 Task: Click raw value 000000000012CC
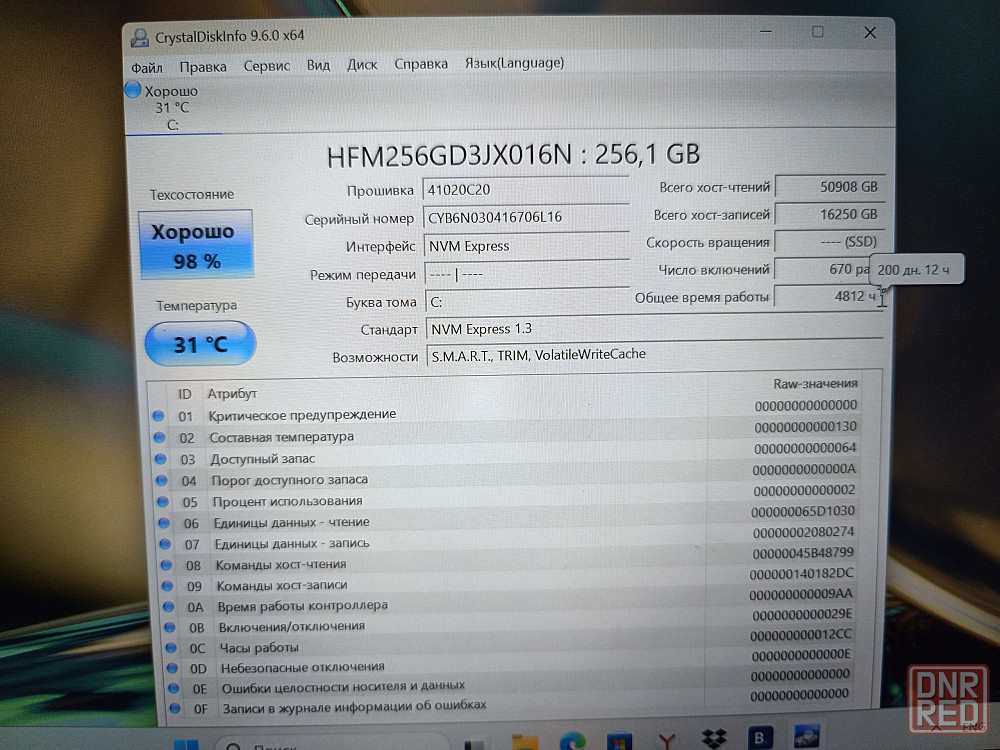coord(801,635)
